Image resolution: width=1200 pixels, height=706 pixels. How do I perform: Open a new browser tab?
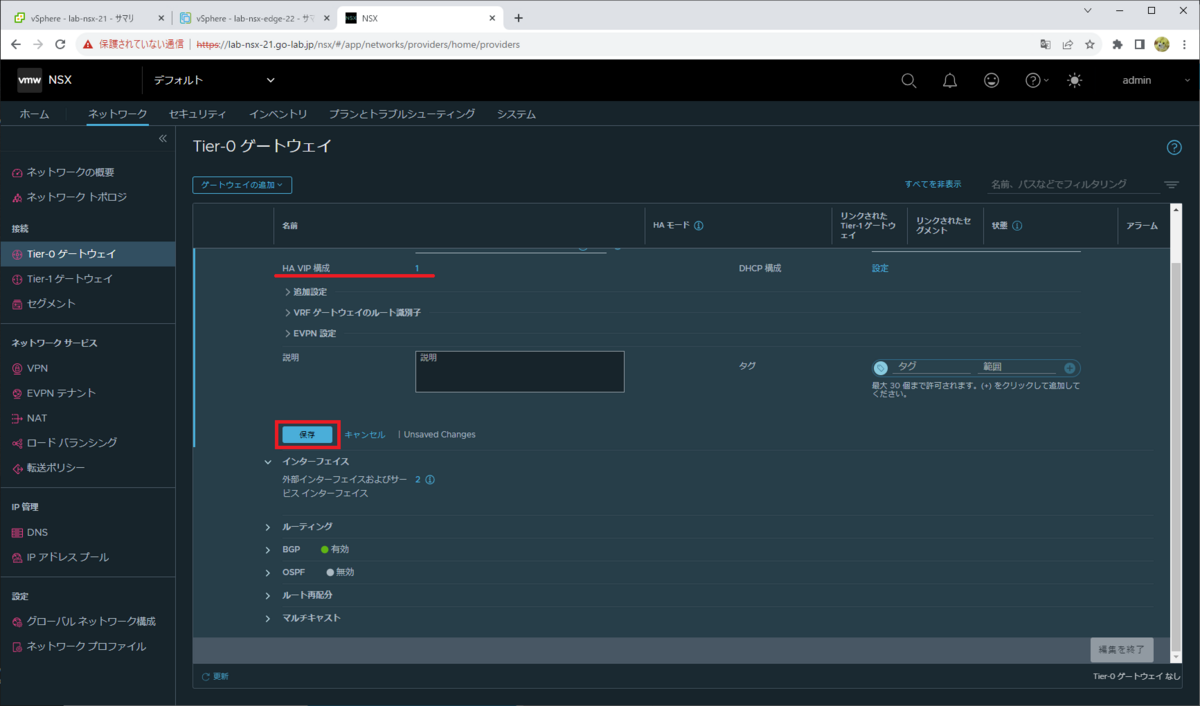(518, 18)
